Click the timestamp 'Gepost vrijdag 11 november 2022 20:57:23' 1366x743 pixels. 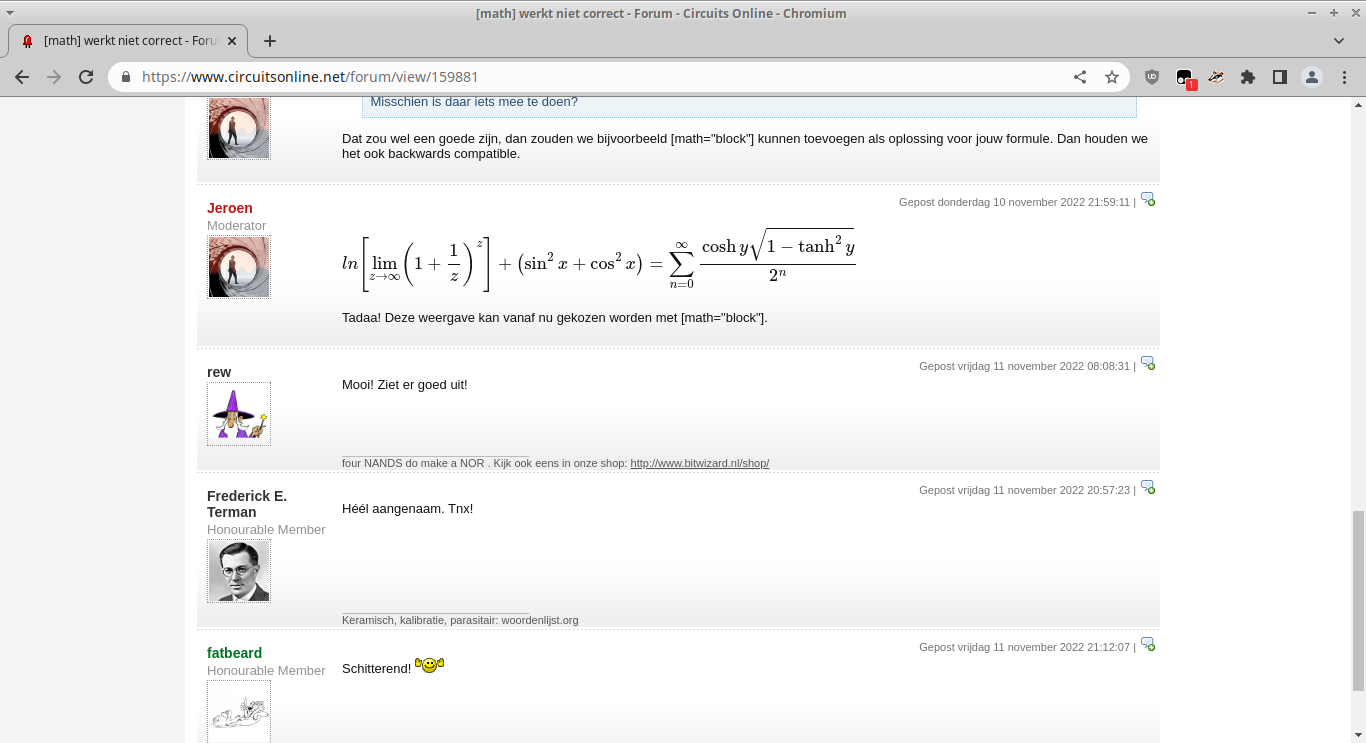1024,490
